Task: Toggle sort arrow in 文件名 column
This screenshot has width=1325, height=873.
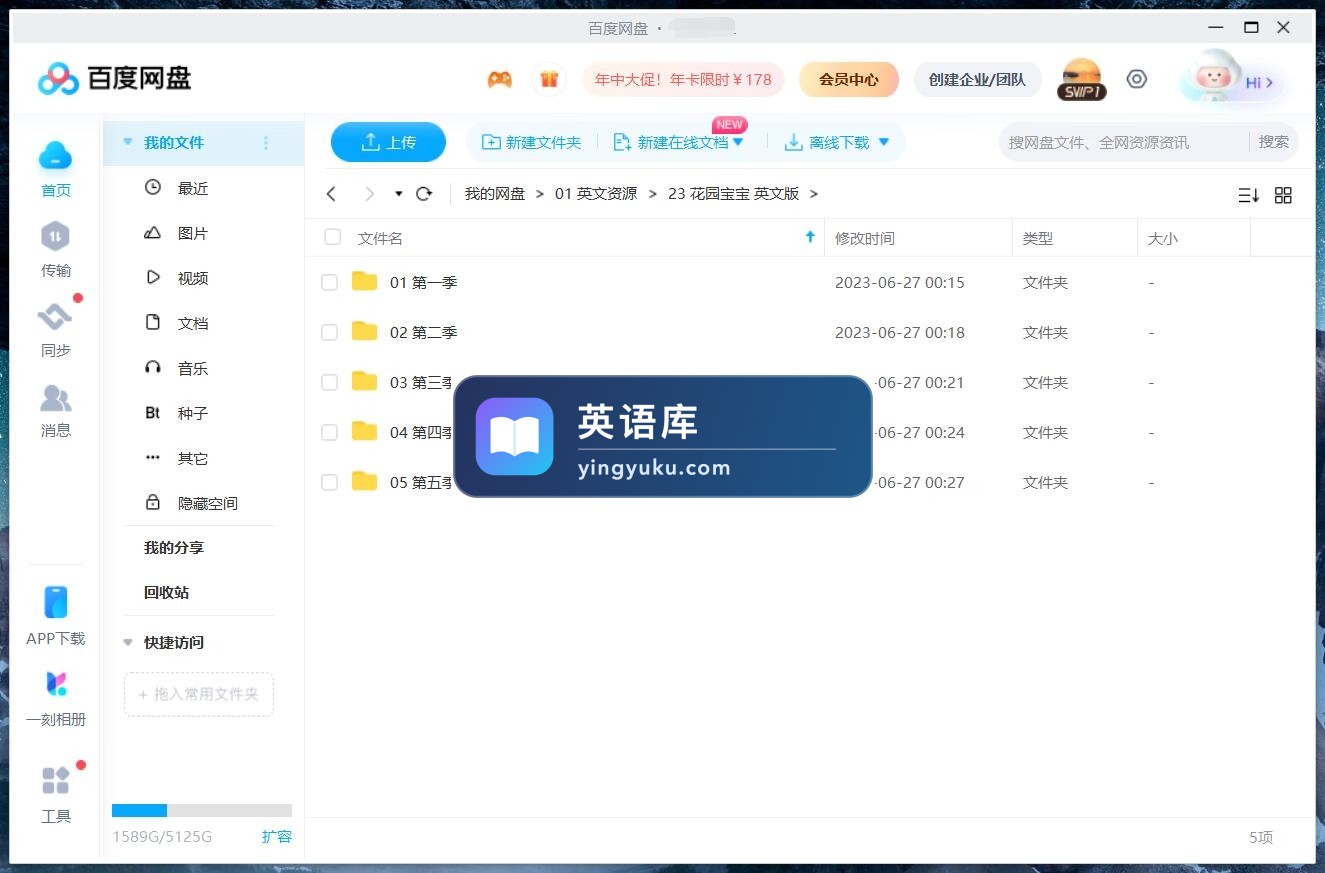Action: tap(810, 237)
